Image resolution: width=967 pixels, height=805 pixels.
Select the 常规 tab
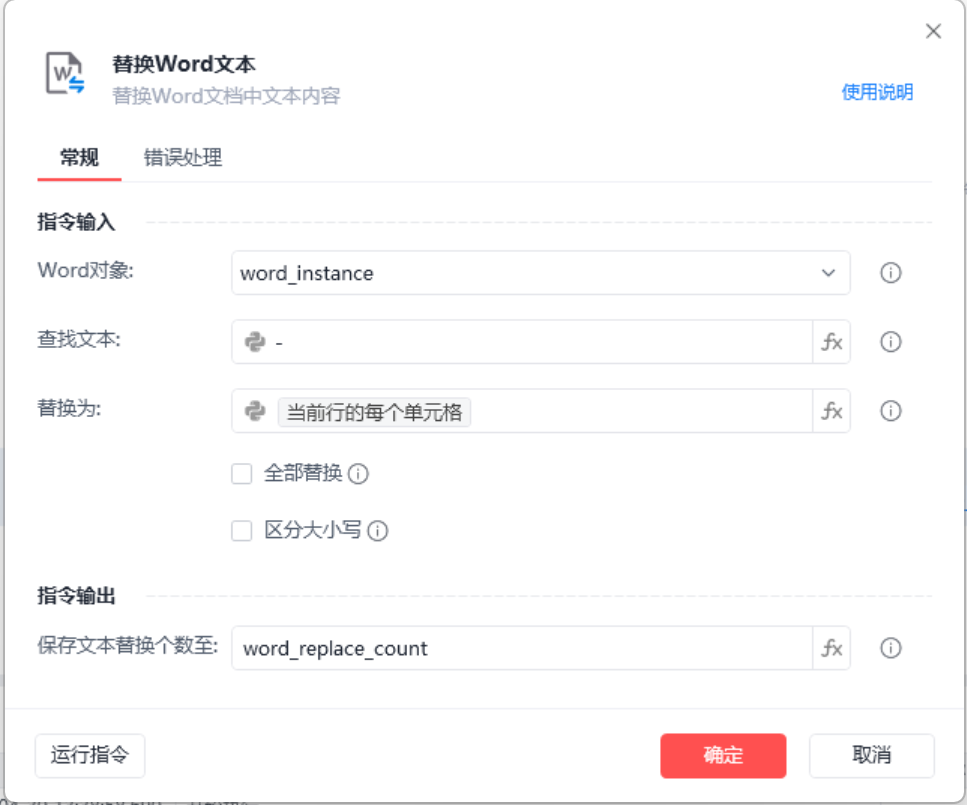point(79,157)
